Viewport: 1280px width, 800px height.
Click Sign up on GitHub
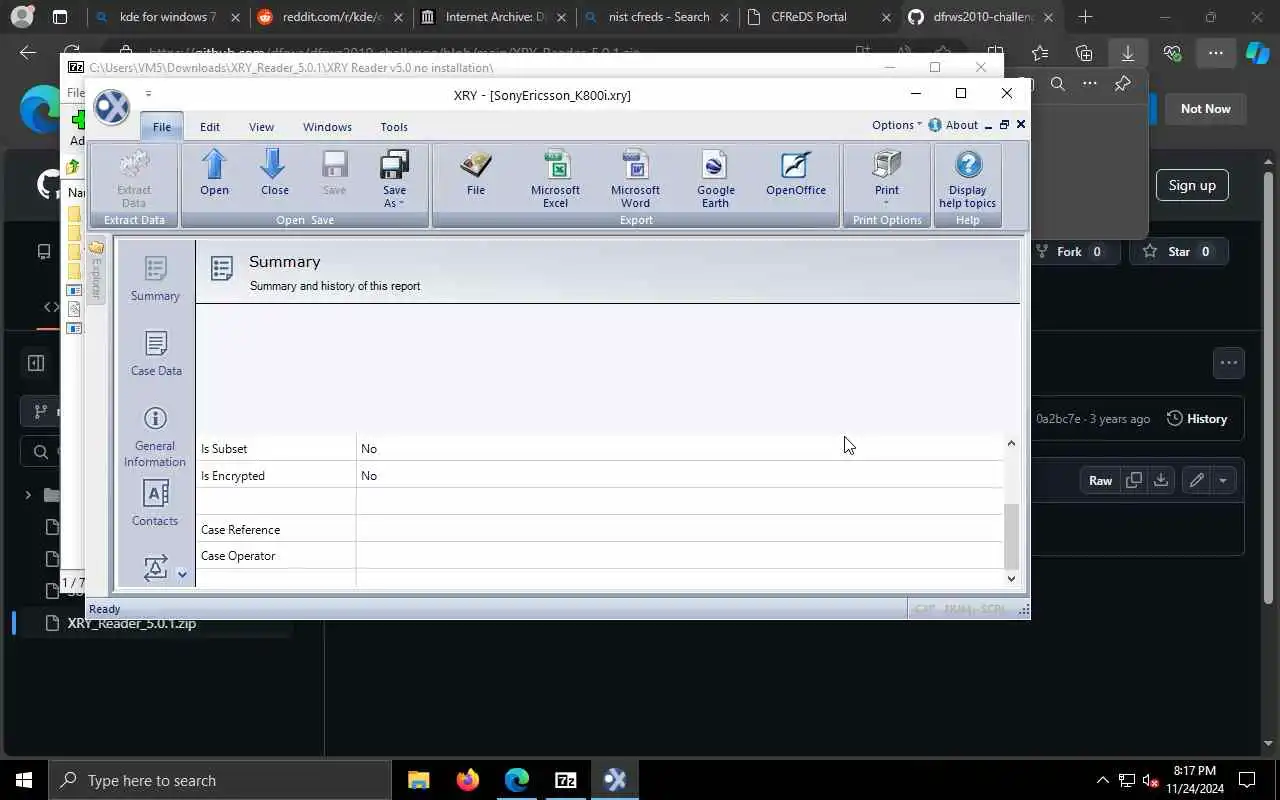[x=1192, y=185]
